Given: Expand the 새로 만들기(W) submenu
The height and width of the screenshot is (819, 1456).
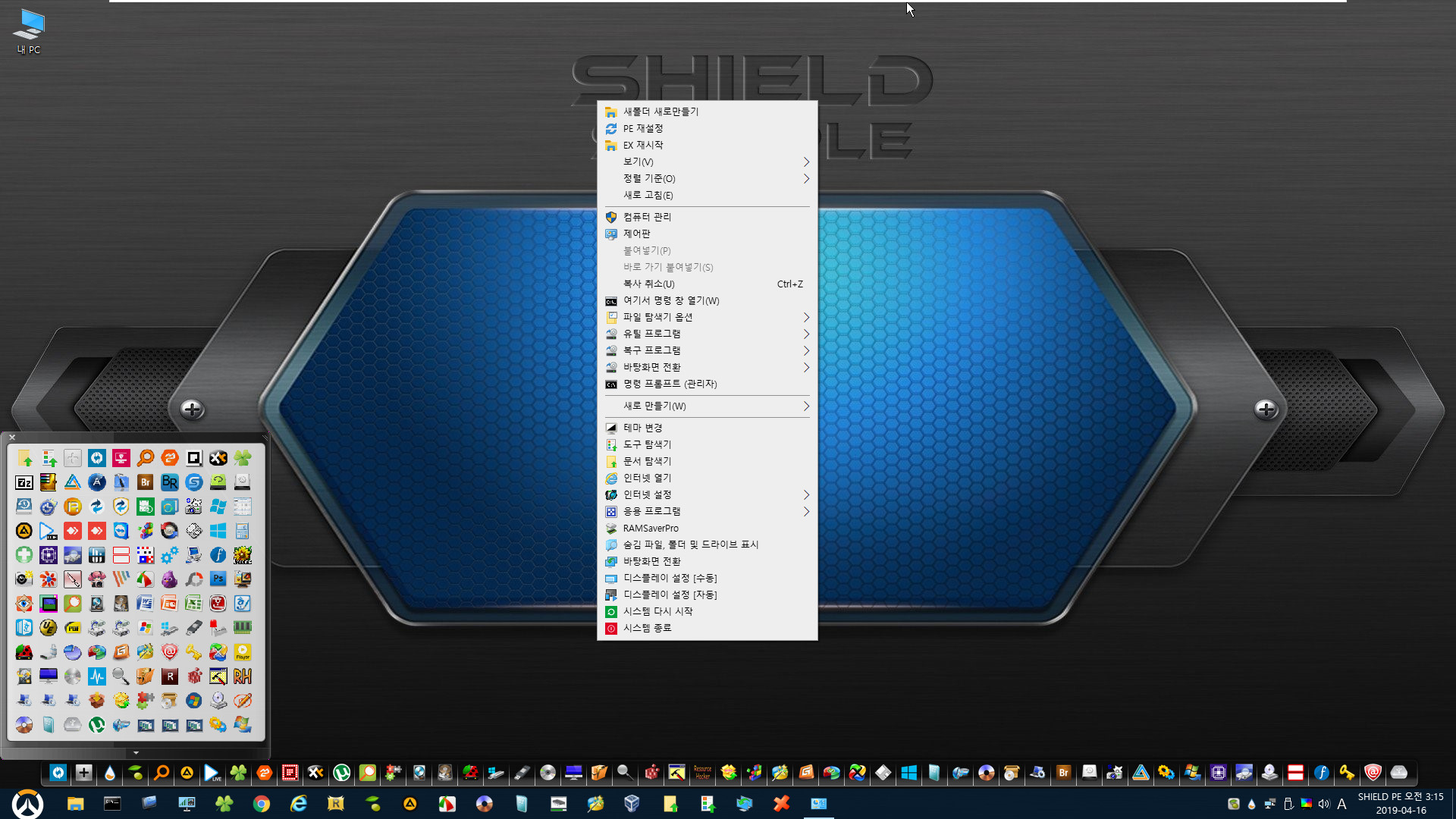Looking at the screenshot, I should [x=708, y=406].
